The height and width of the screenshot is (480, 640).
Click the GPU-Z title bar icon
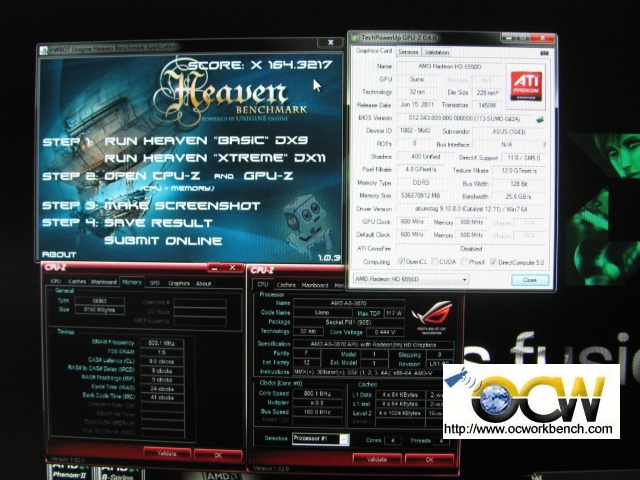(354, 38)
